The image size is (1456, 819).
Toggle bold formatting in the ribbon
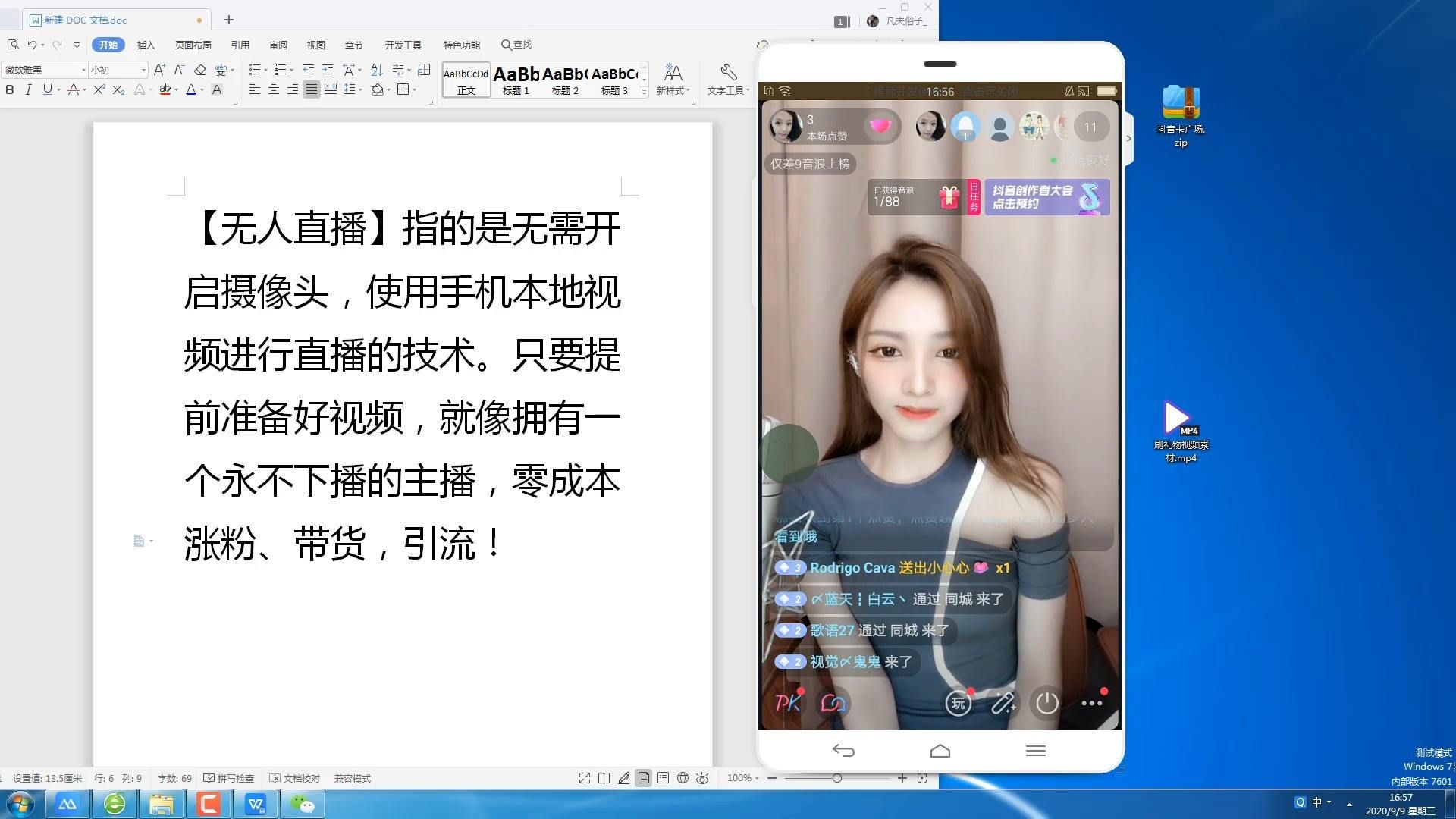click(x=10, y=90)
